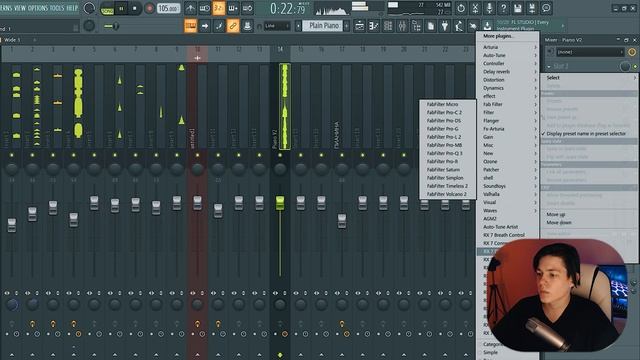Open the OPTIONS menu
This screenshot has height=360, width=640.
(x=38, y=8)
